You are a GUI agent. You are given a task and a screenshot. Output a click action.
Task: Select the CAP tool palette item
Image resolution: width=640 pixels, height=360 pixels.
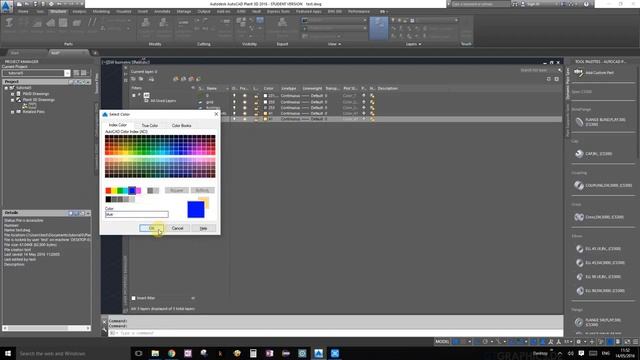593,154
